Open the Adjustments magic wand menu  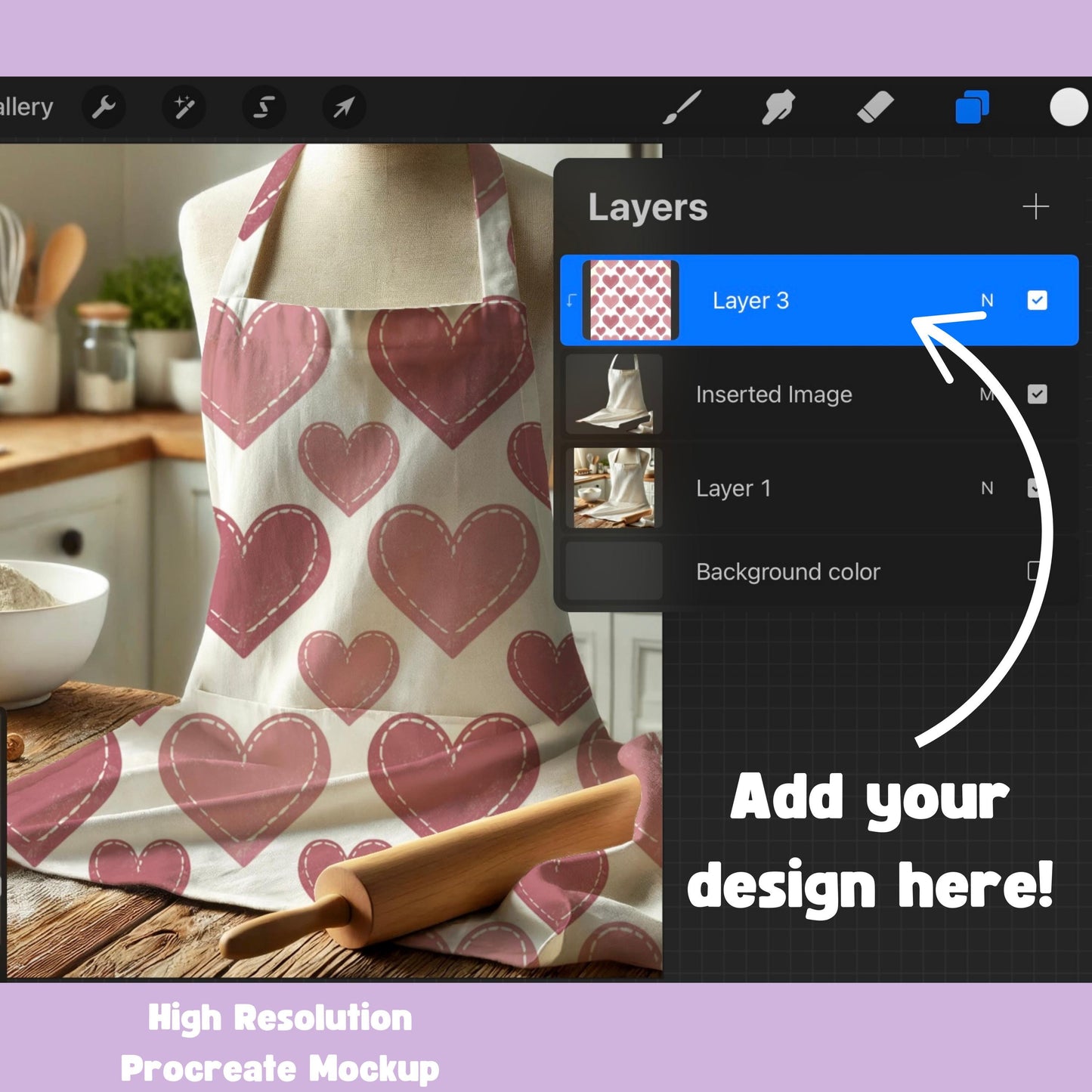pyautogui.click(x=184, y=107)
